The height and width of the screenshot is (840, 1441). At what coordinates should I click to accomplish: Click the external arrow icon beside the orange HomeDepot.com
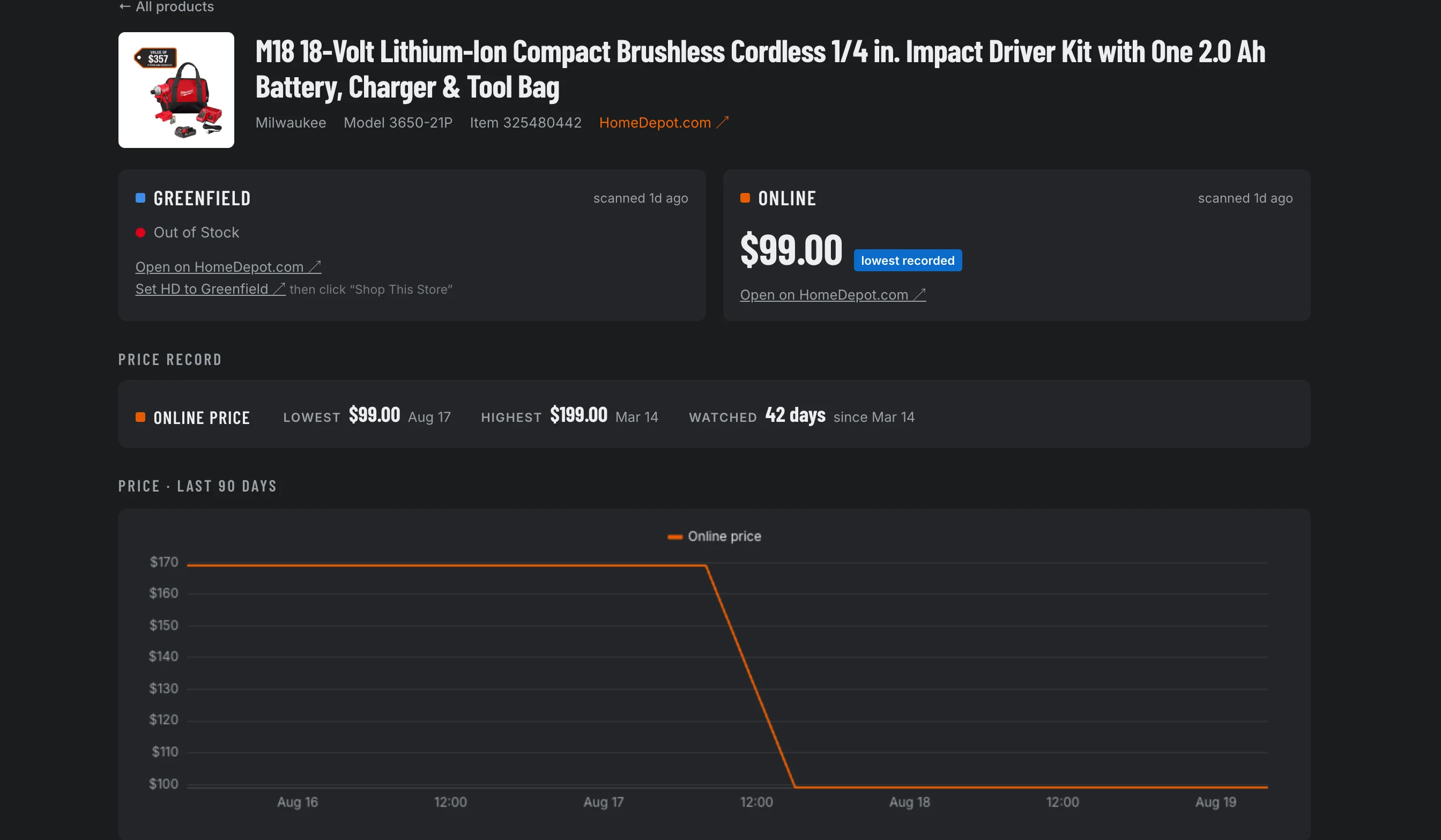723,122
